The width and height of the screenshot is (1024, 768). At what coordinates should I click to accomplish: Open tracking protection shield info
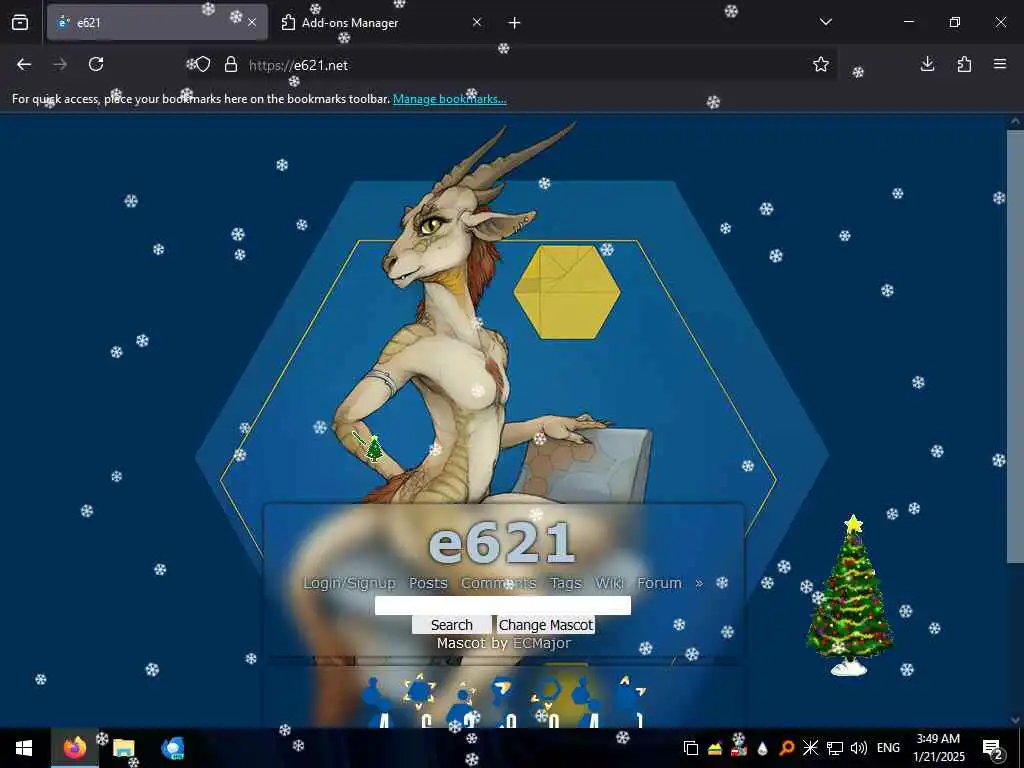[x=203, y=65]
